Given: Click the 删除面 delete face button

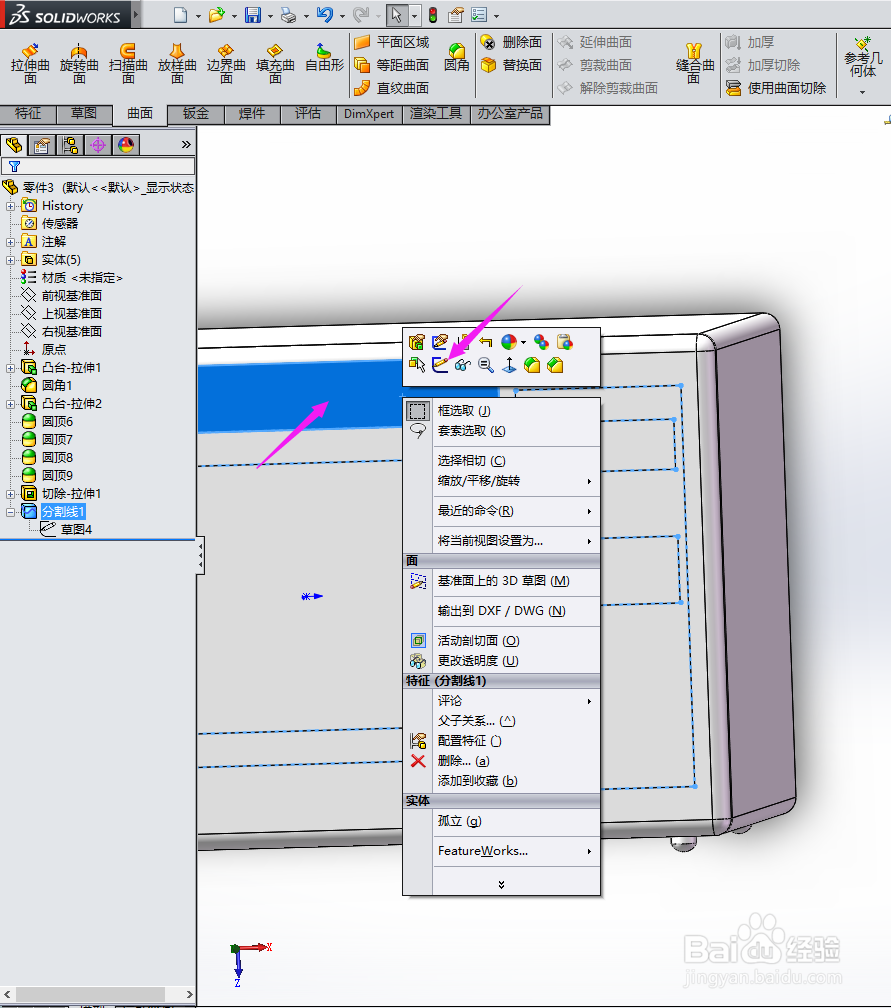Looking at the screenshot, I should pos(512,42).
